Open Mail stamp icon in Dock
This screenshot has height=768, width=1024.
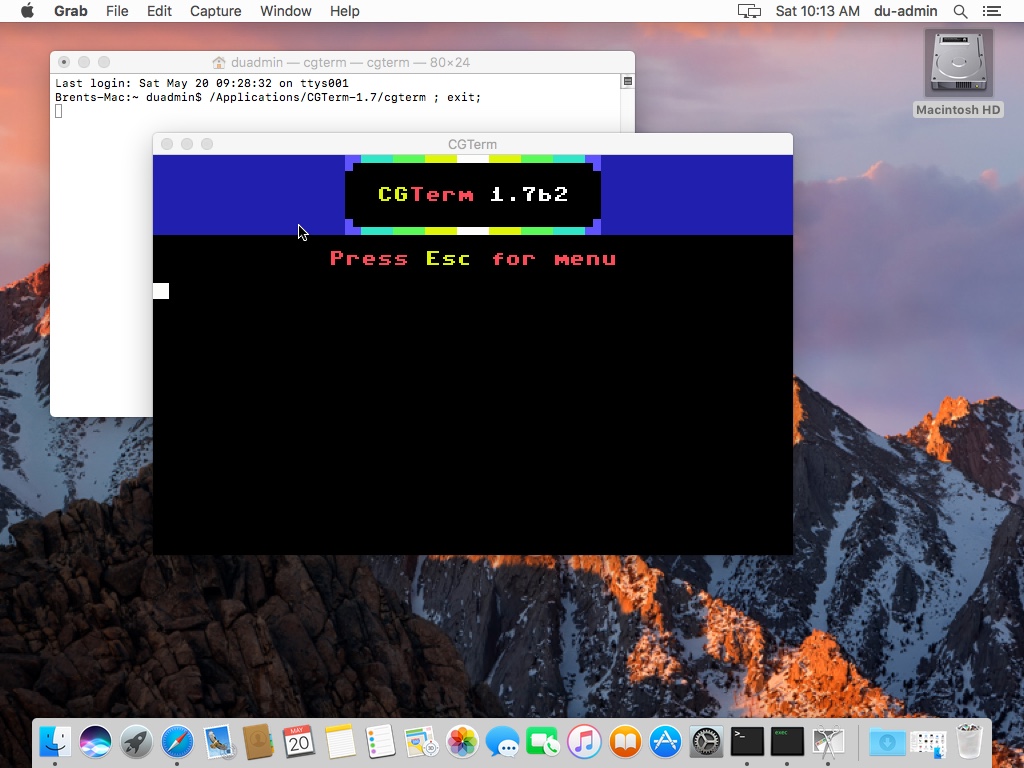[218, 742]
